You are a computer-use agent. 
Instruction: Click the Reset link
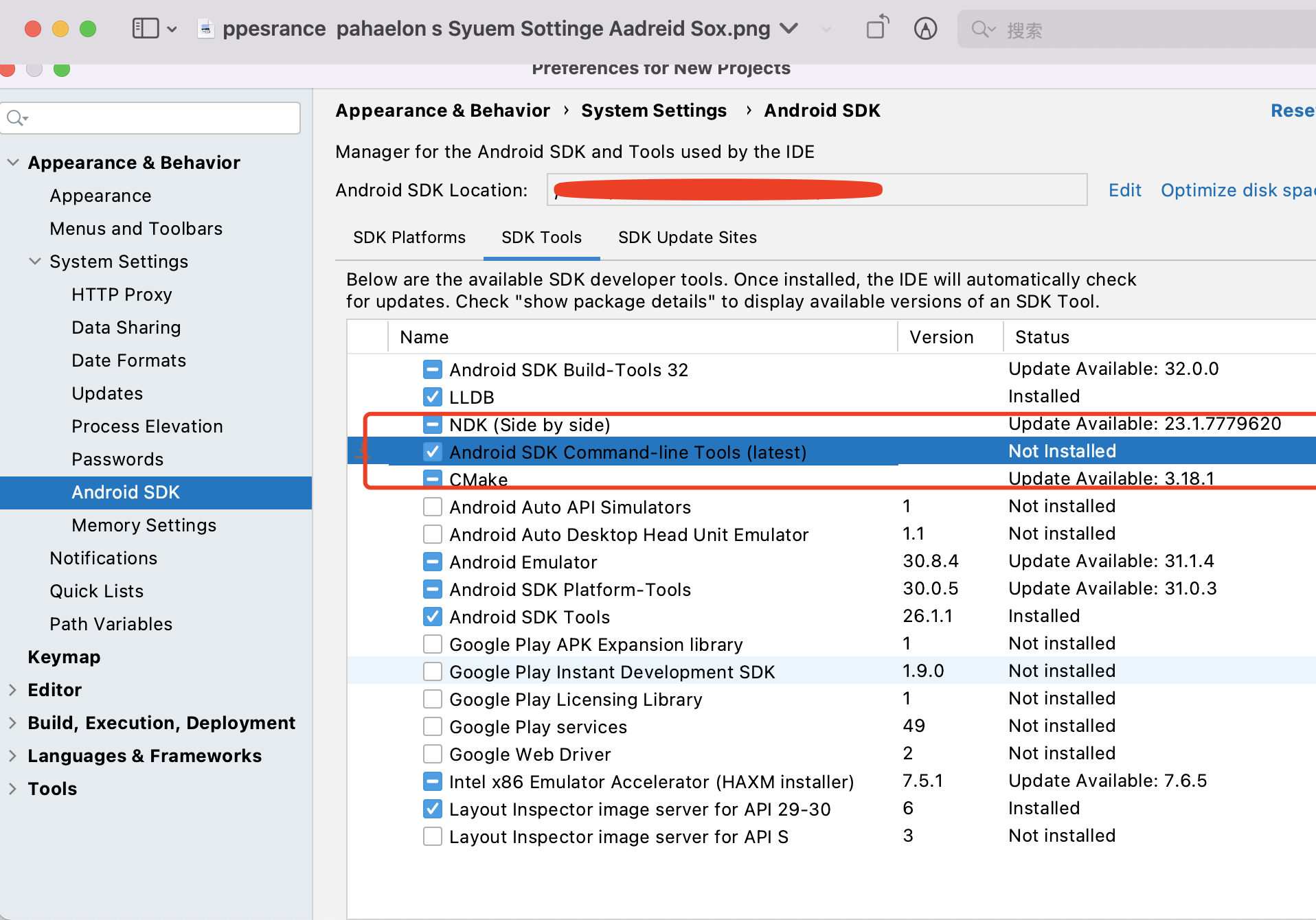(1293, 111)
